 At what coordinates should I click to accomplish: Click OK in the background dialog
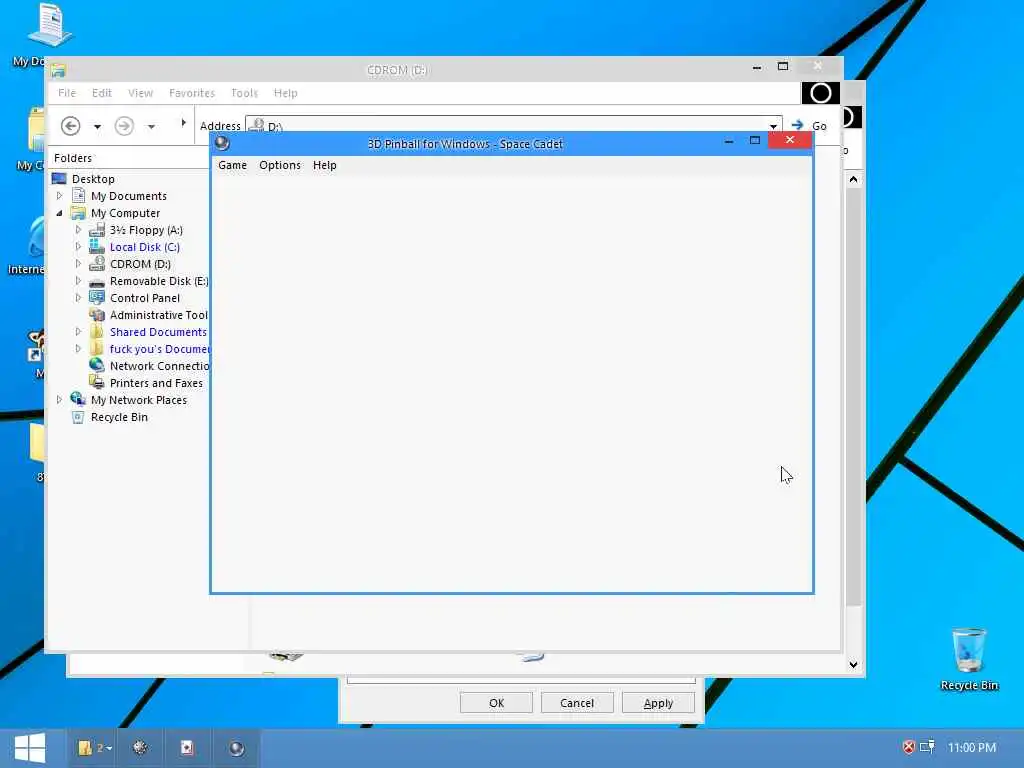click(496, 703)
